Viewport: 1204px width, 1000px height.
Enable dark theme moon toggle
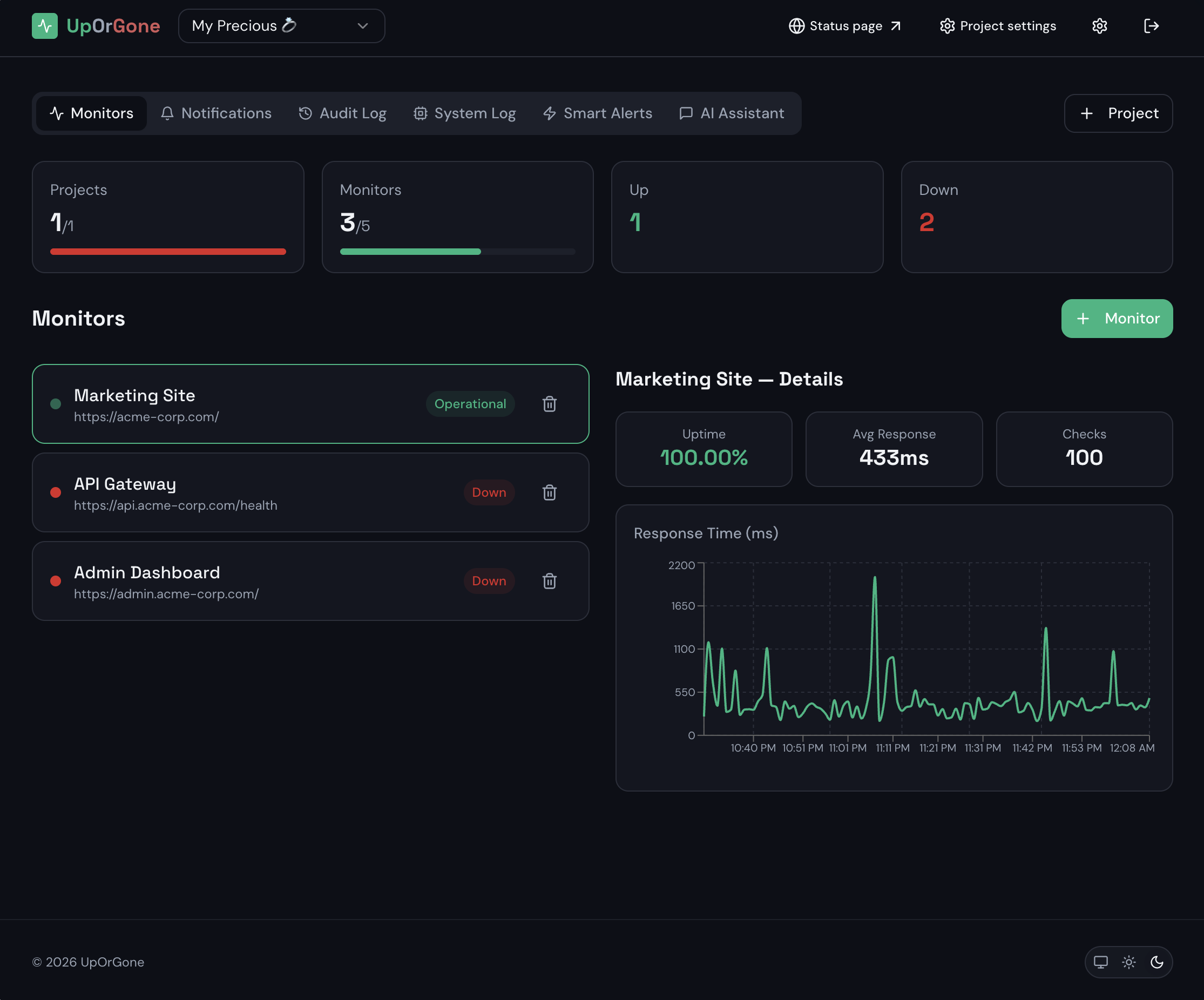tap(1156, 962)
